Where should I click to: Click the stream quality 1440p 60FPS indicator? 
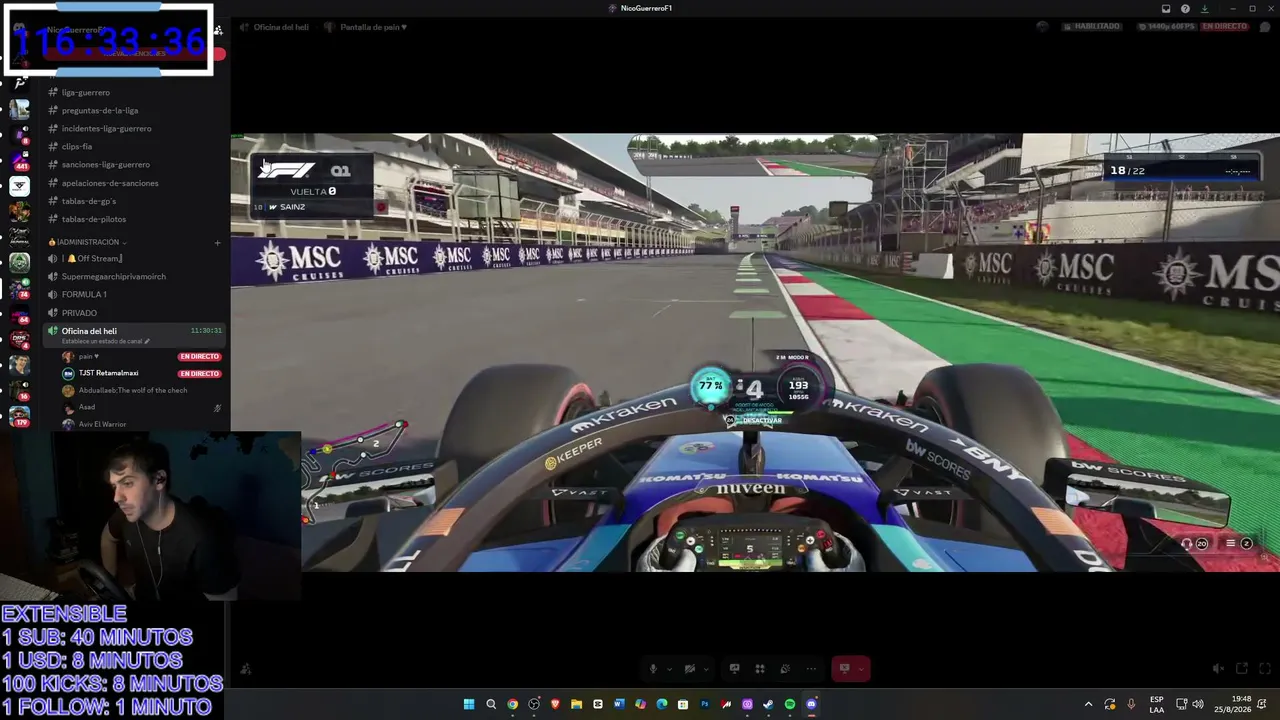[1165, 26]
